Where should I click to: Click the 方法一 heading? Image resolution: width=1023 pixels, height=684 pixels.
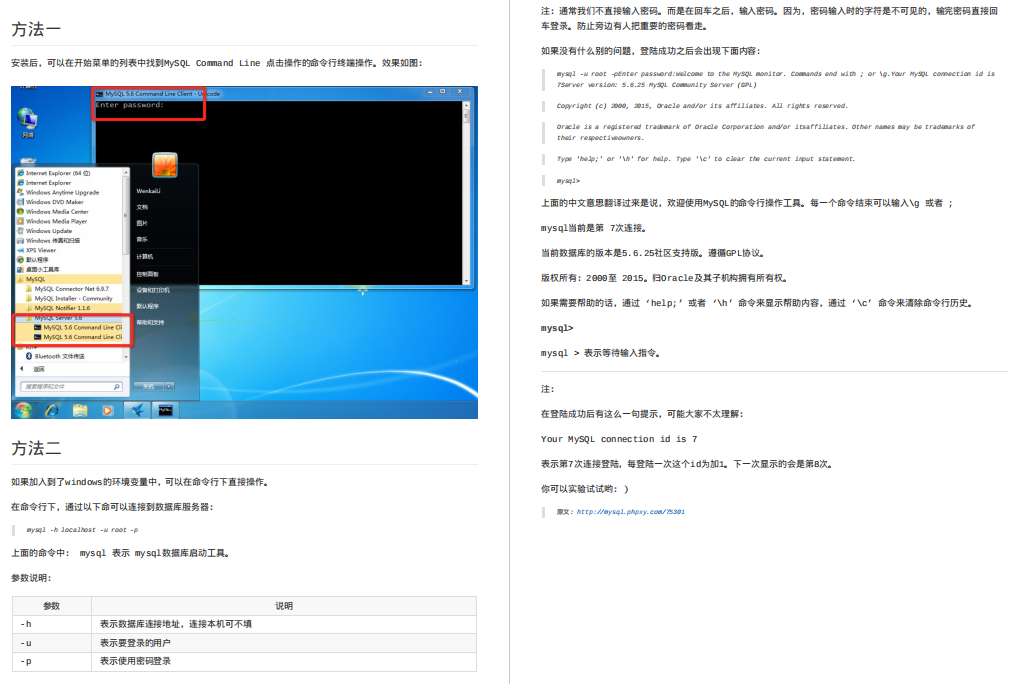pyautogui.click(x=37, y=29)
